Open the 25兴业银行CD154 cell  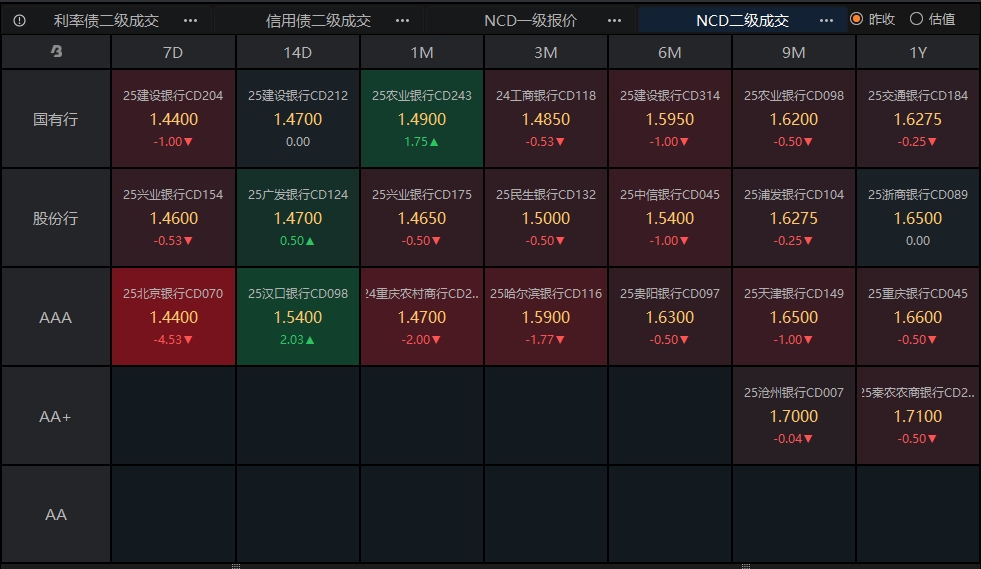(173, 218)
